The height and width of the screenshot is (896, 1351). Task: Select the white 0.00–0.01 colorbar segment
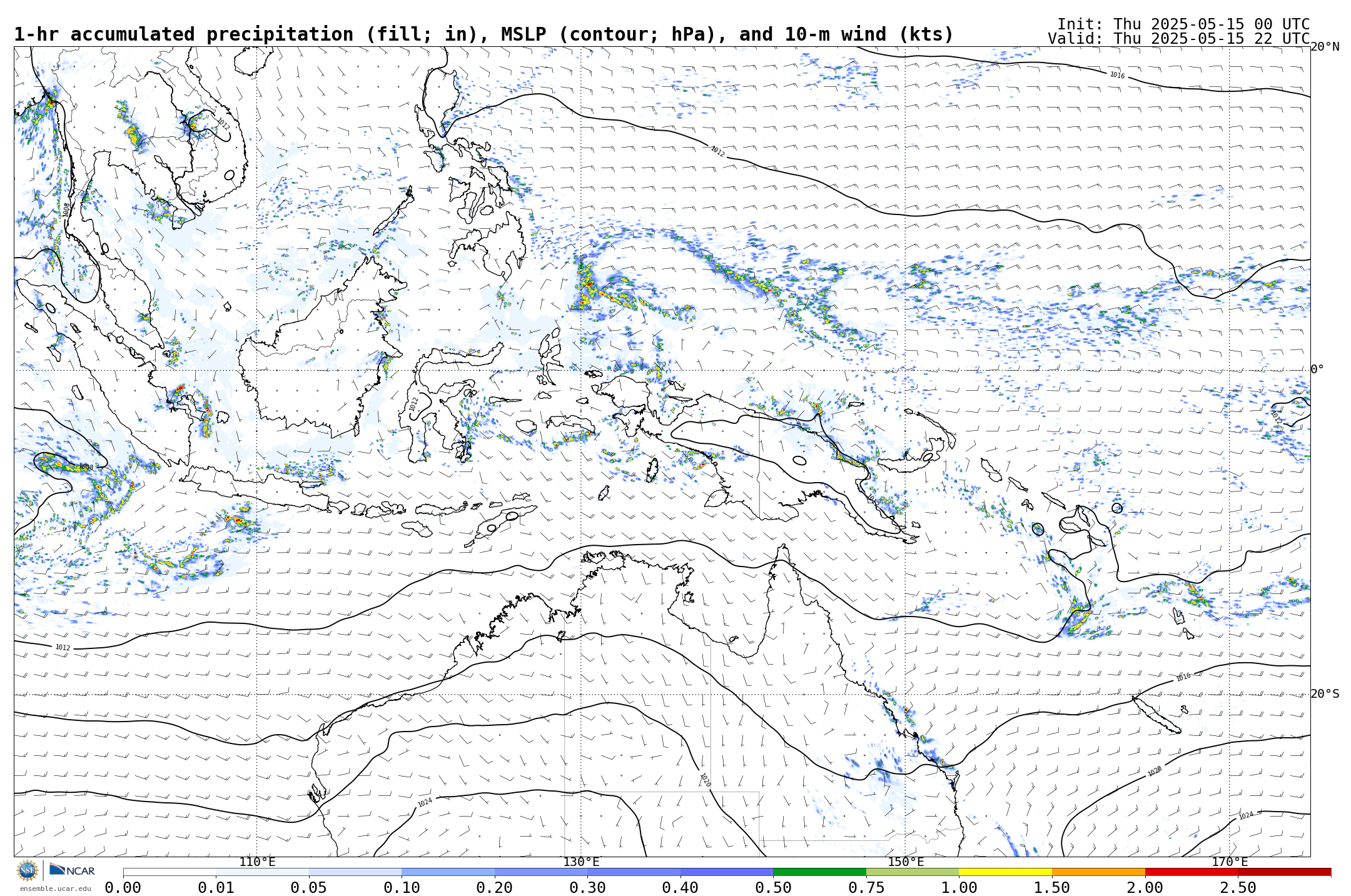(x=170, y=872)
